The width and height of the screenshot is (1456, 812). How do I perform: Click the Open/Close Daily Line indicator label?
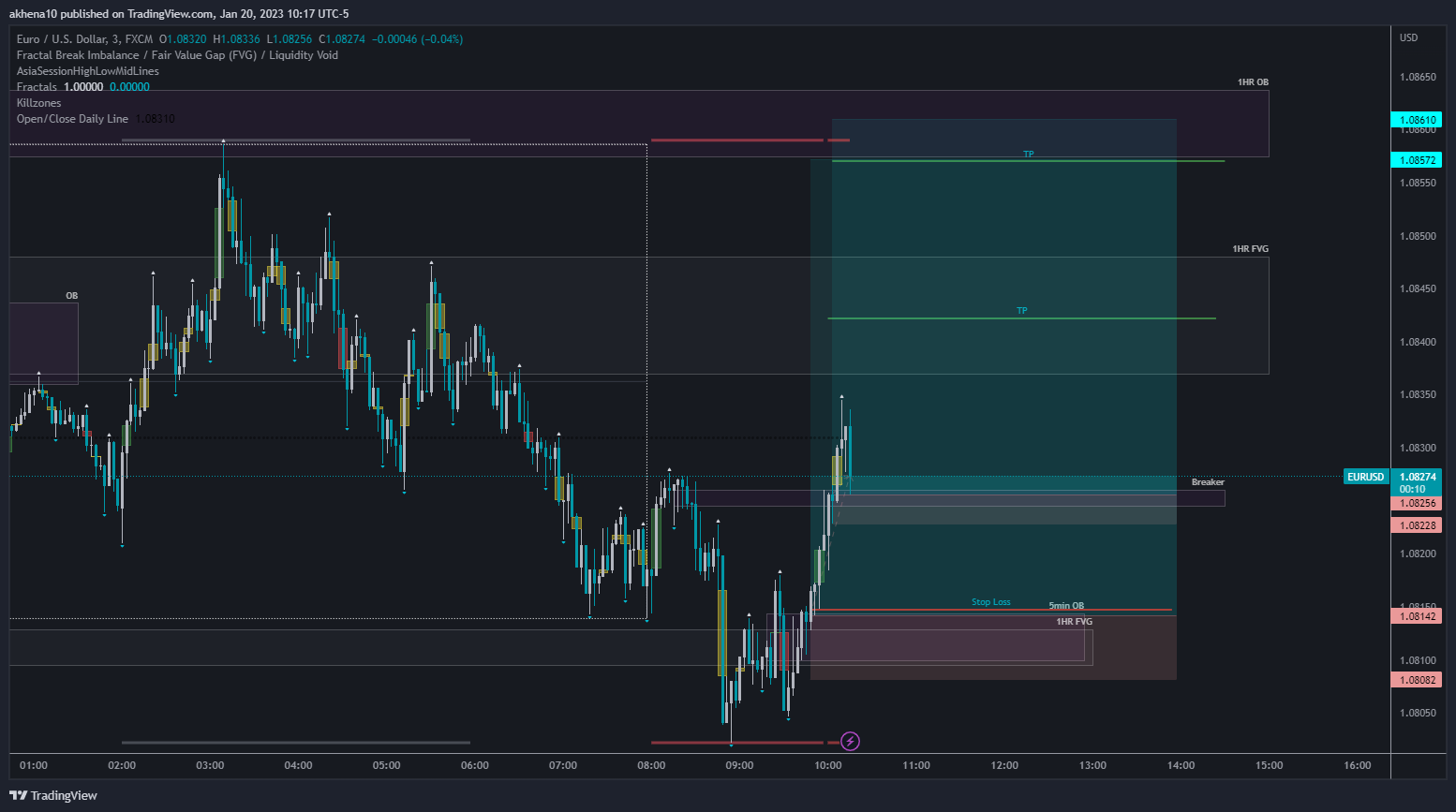[x=72, y=119]
